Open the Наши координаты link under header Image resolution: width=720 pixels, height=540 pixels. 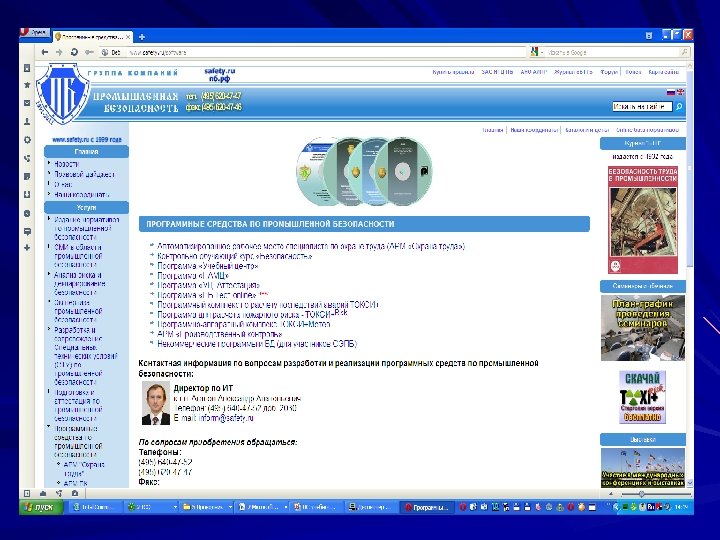click(x=534, y=130)
